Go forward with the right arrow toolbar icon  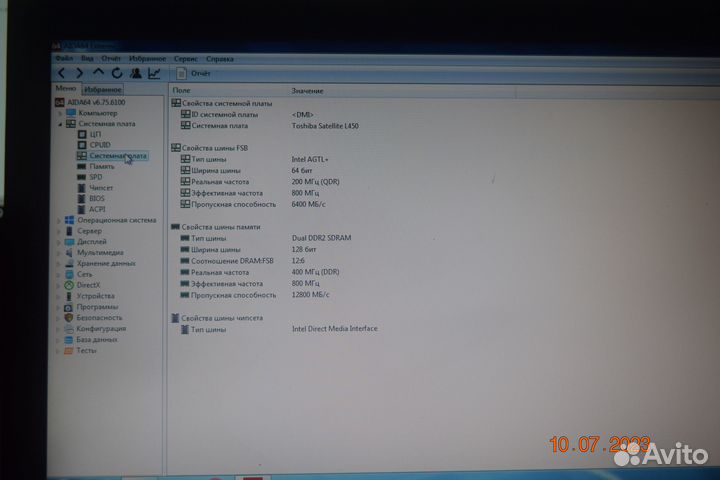[80, 73]
